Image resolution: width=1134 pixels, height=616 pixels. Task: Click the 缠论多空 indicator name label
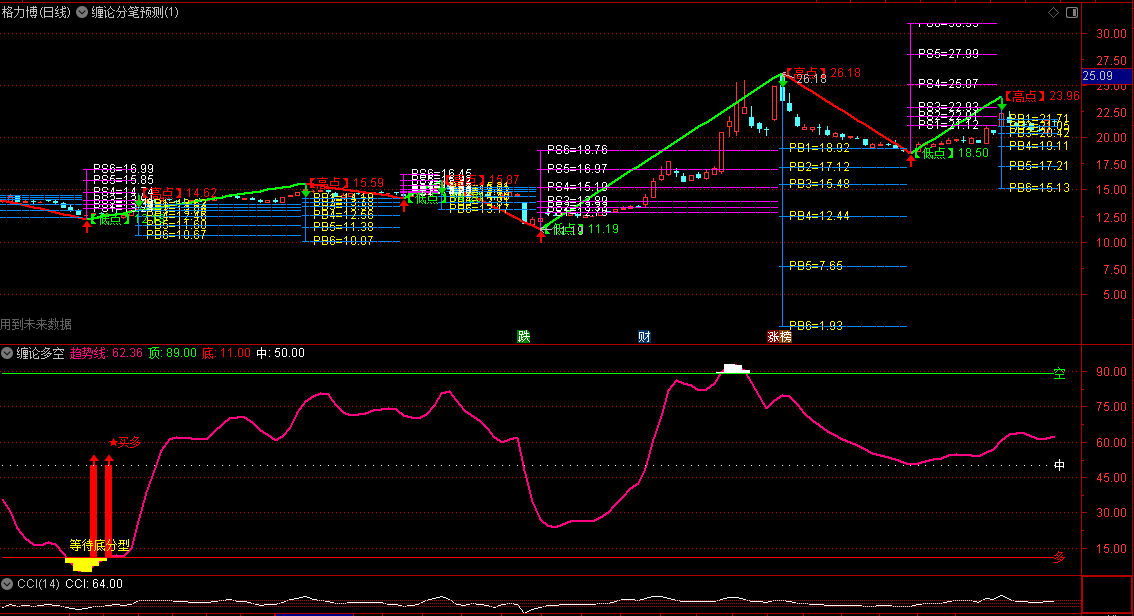coord(40,353)
